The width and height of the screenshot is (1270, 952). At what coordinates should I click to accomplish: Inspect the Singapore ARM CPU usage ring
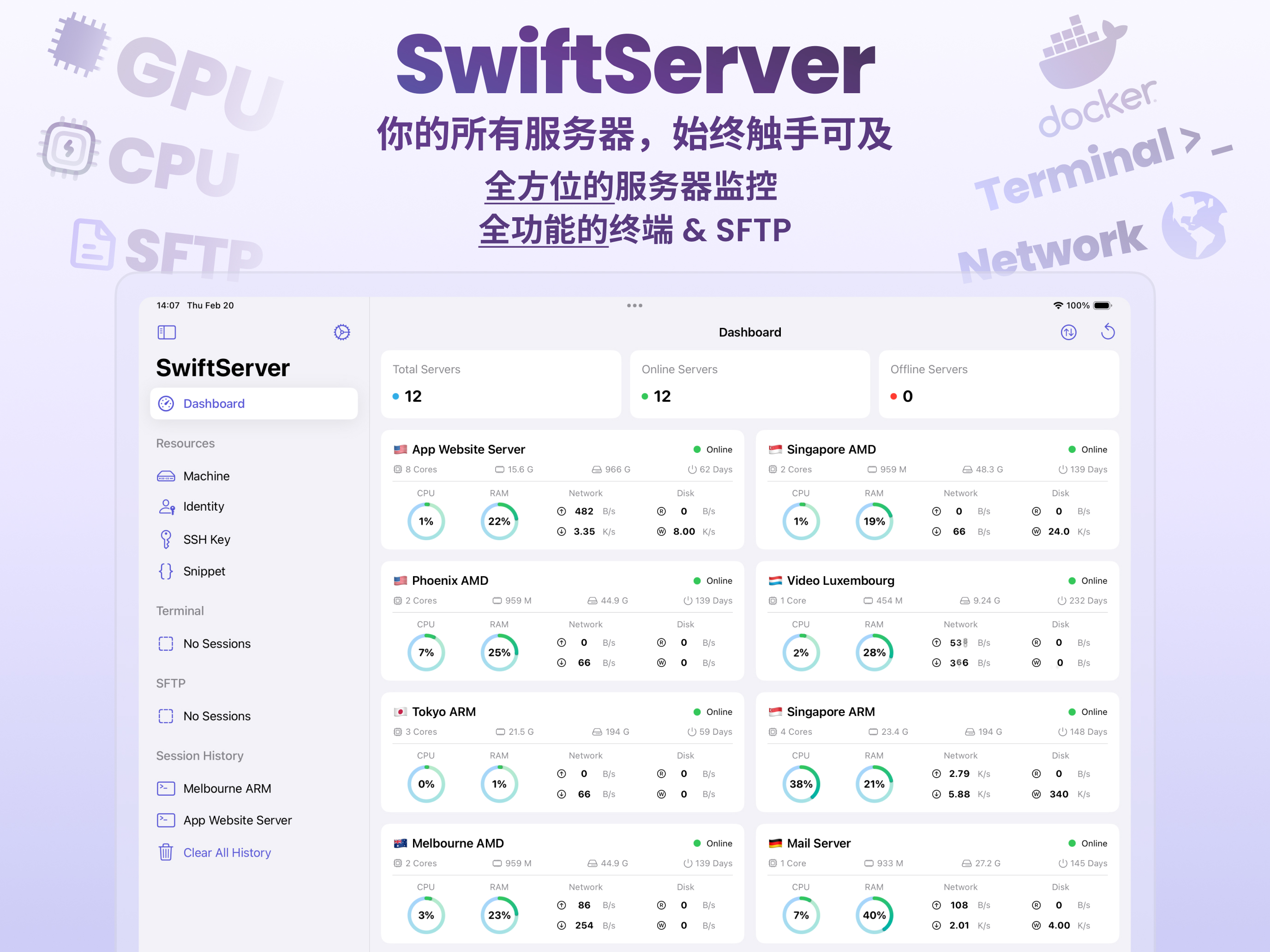click(x=802, y=783)
